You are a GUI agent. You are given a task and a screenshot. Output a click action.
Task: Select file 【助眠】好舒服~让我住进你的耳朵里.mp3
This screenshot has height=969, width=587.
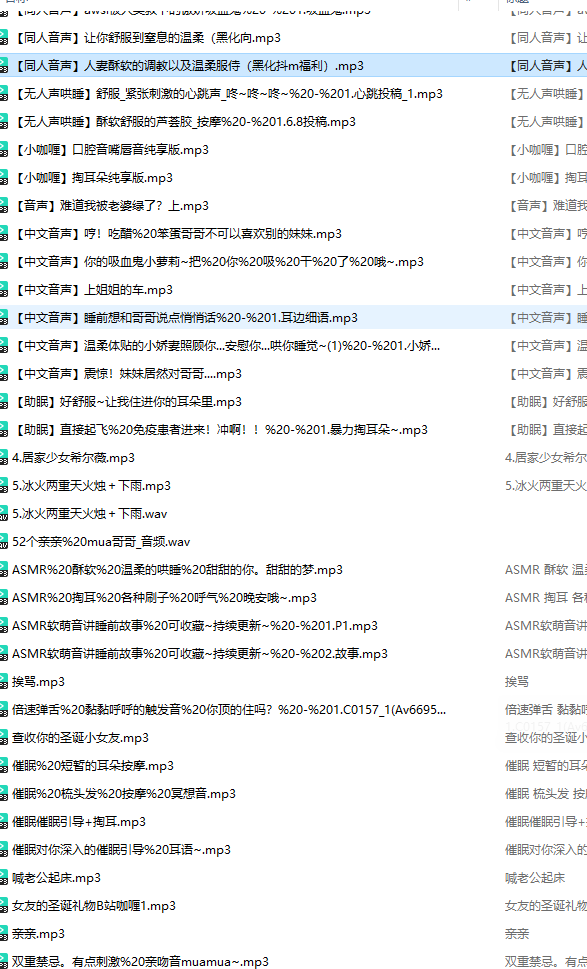coord(127,402)
